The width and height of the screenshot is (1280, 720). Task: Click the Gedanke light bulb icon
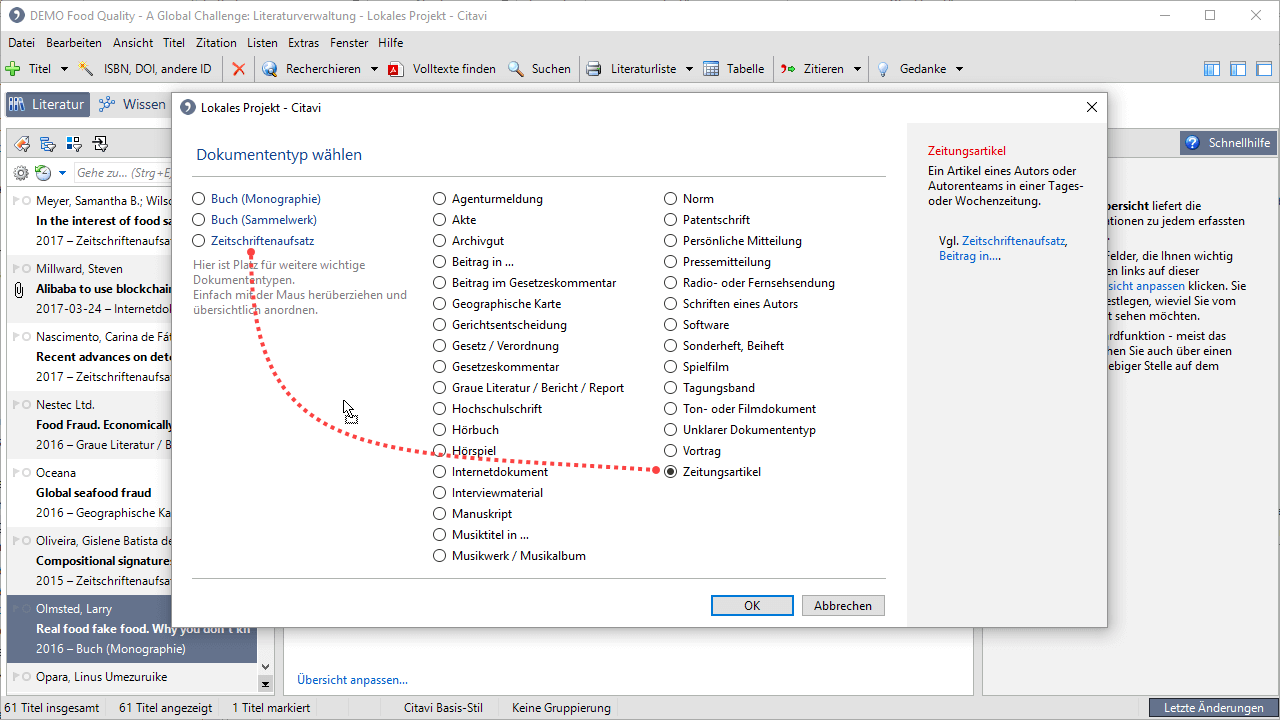click(883, 69)
